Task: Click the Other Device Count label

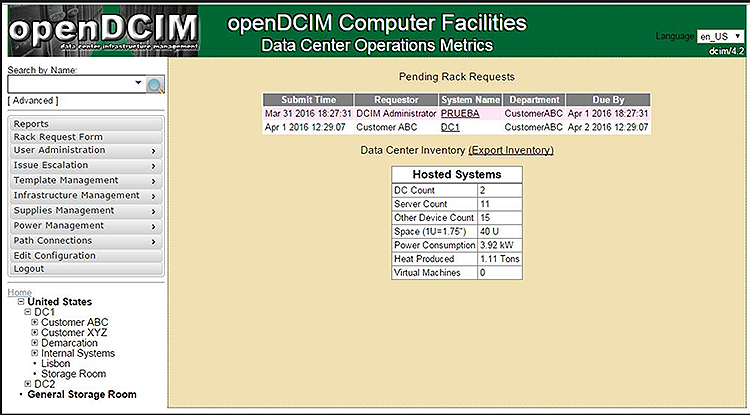Action: pyautogui.click(x=434, y=218)
